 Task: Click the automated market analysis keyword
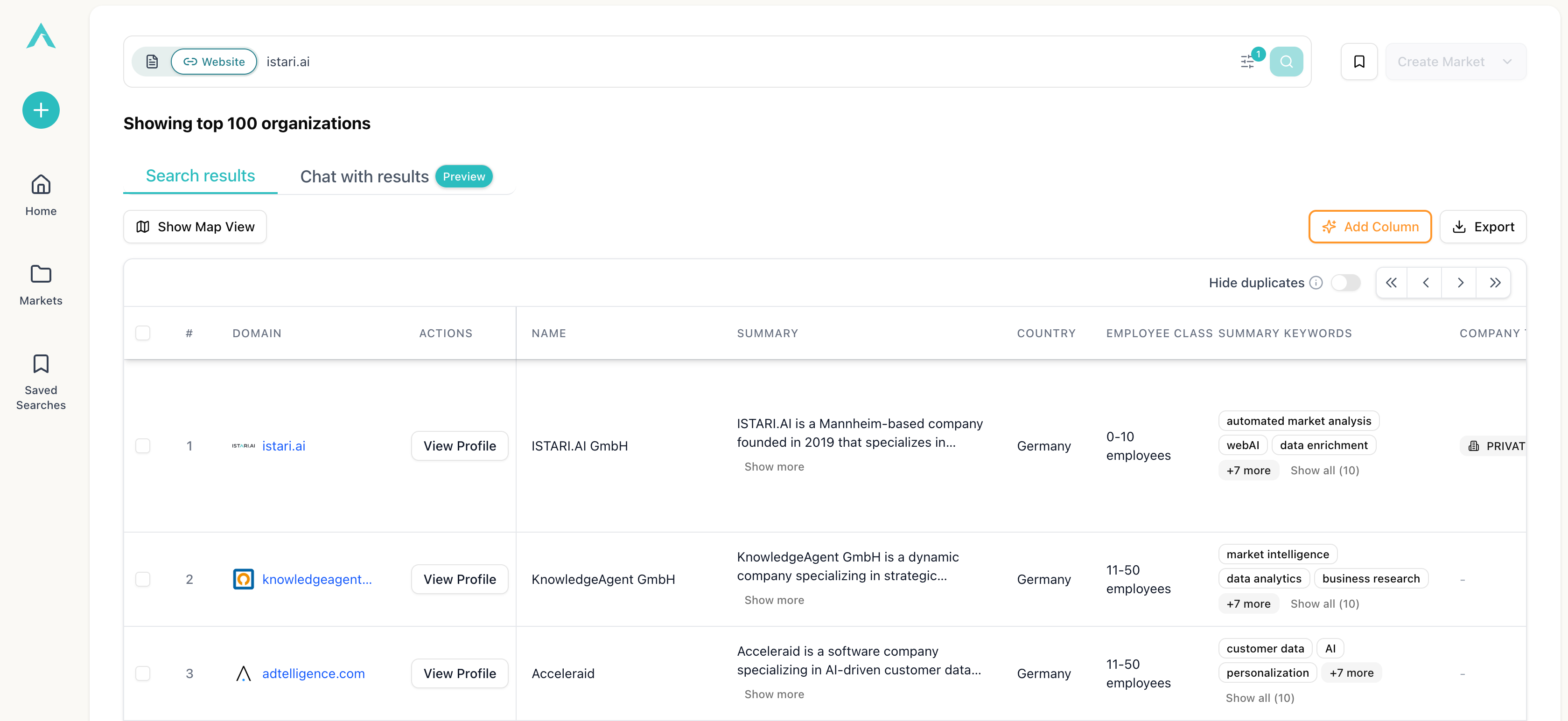[1299, 421]
